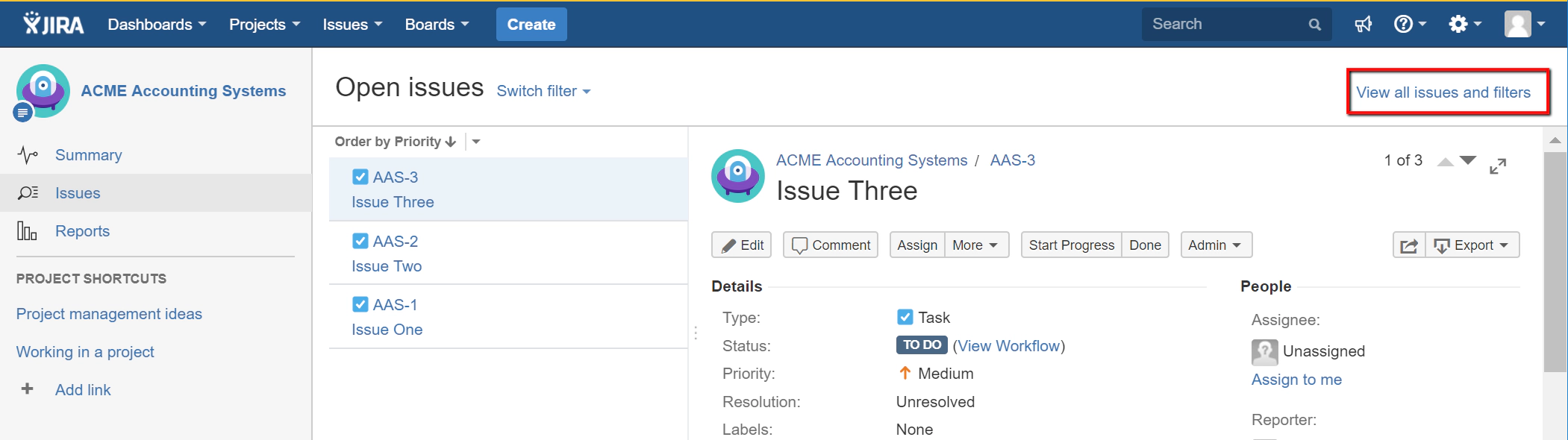
Task: Click the Start Progress button
Action: [1071, 245]
